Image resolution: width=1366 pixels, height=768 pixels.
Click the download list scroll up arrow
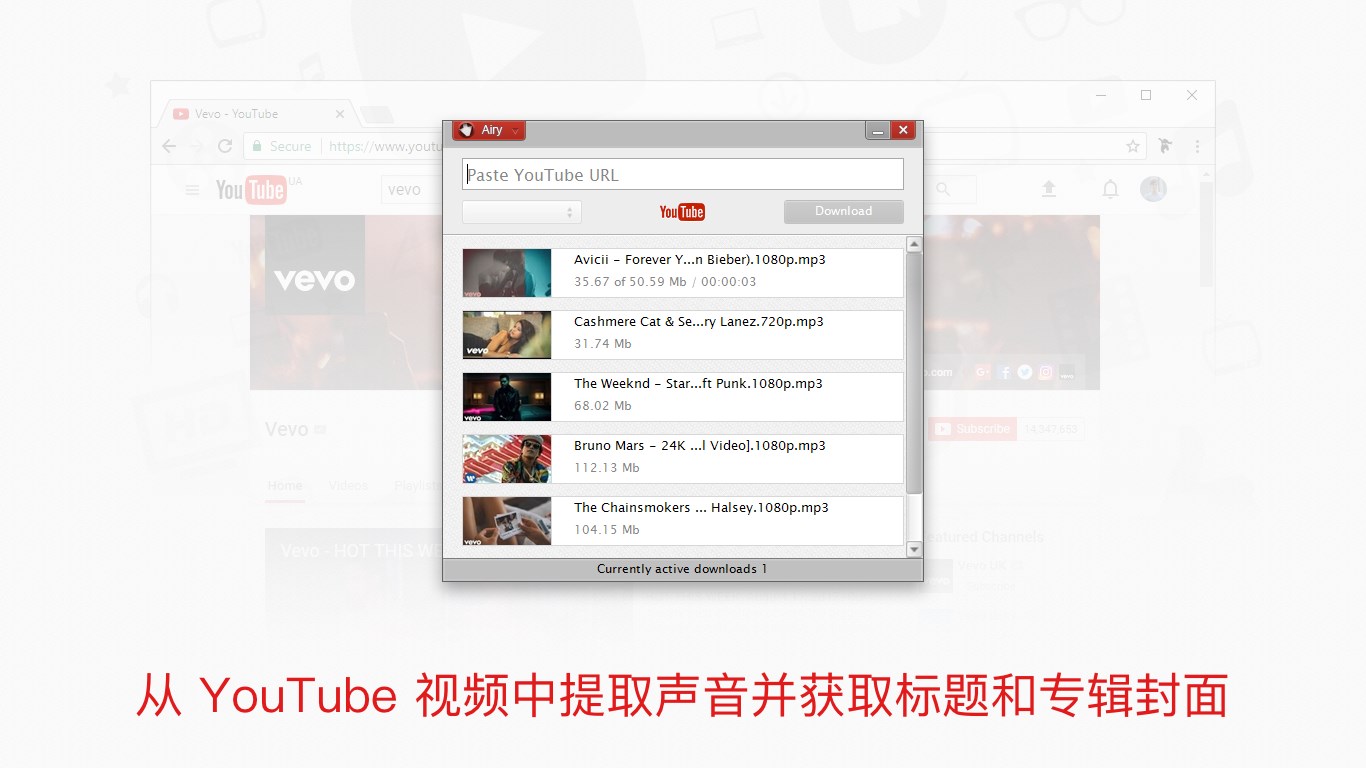(914, 244)
